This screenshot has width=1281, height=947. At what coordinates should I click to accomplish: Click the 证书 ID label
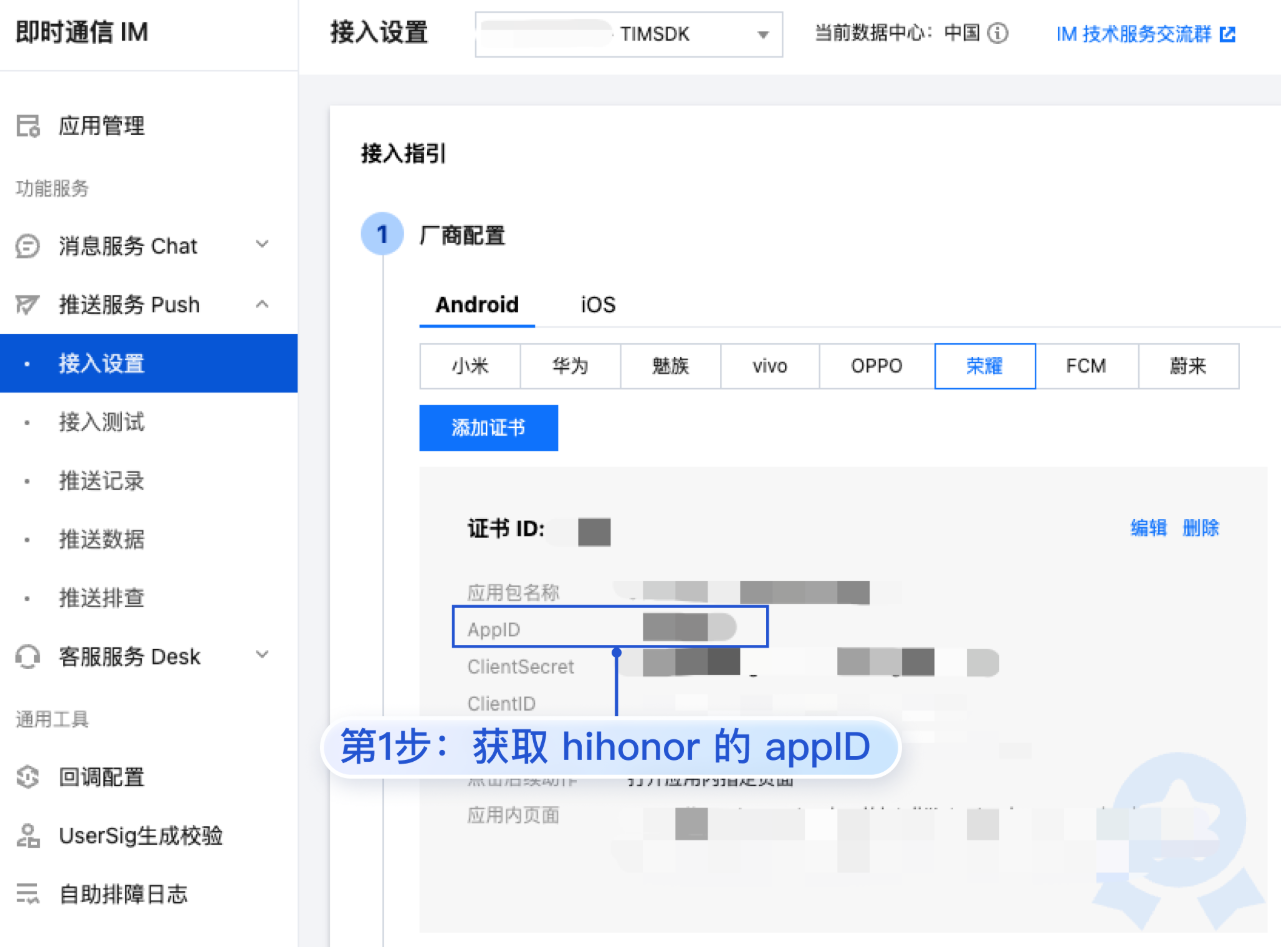[x=506, y=529]
